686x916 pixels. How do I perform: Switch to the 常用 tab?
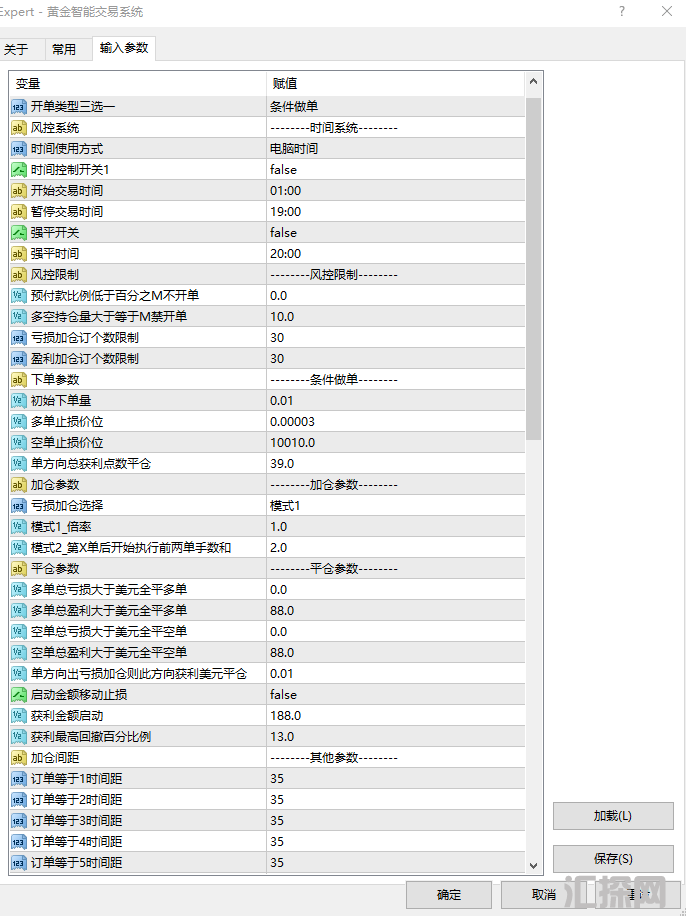(x=63, y=49)
